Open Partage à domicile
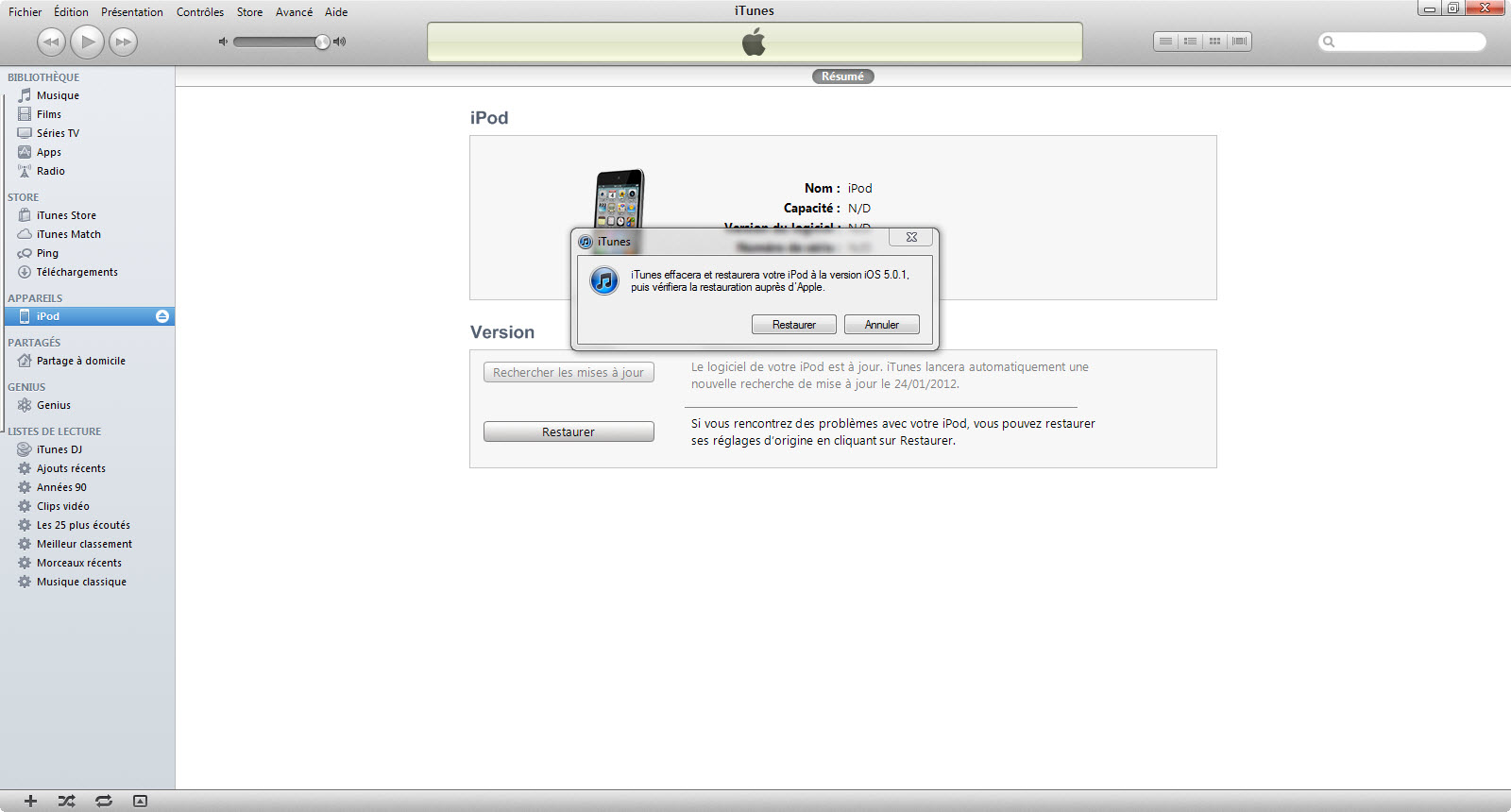 click(x=80, y=361)
